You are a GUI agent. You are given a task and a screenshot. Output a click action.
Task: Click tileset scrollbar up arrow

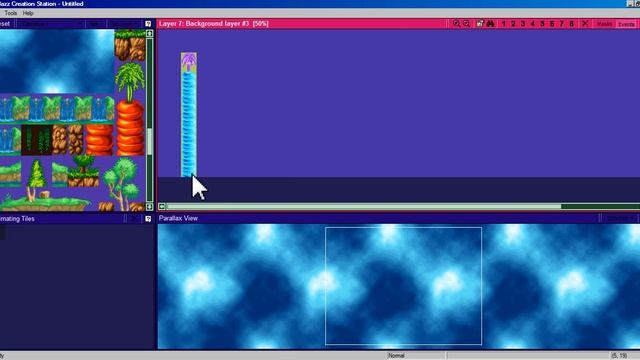(x=149, y=33)
